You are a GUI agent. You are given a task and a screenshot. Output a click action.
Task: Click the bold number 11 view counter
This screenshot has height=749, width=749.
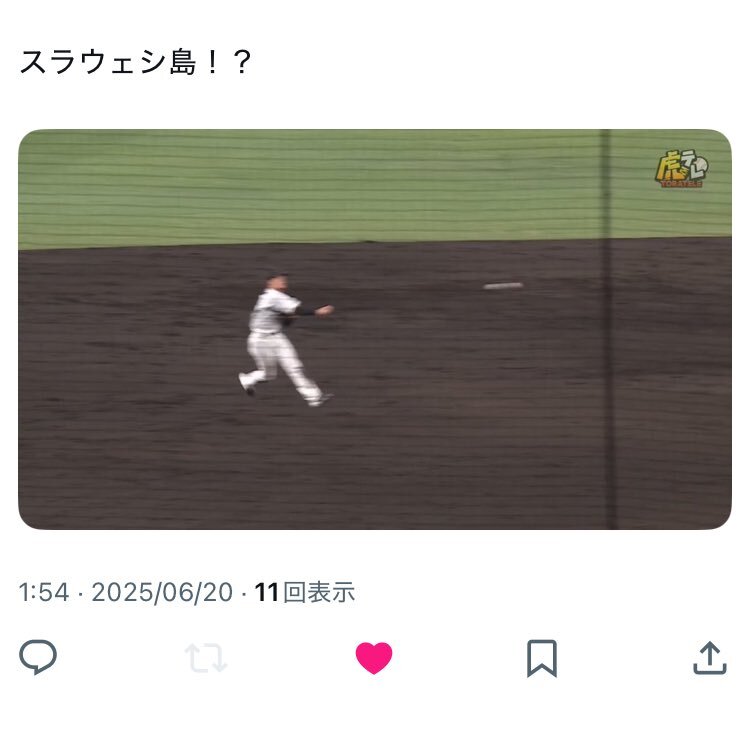click(x=267, y=592)
